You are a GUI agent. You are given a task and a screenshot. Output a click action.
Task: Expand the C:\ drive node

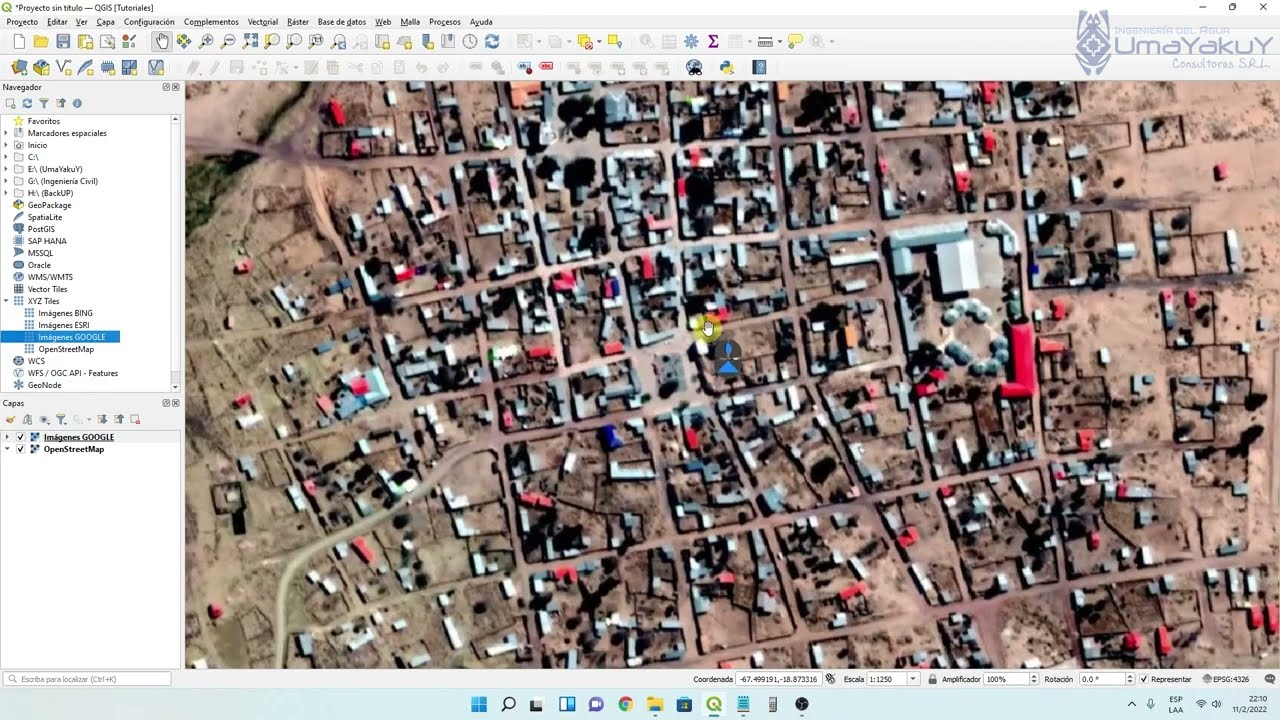(6, 157)
